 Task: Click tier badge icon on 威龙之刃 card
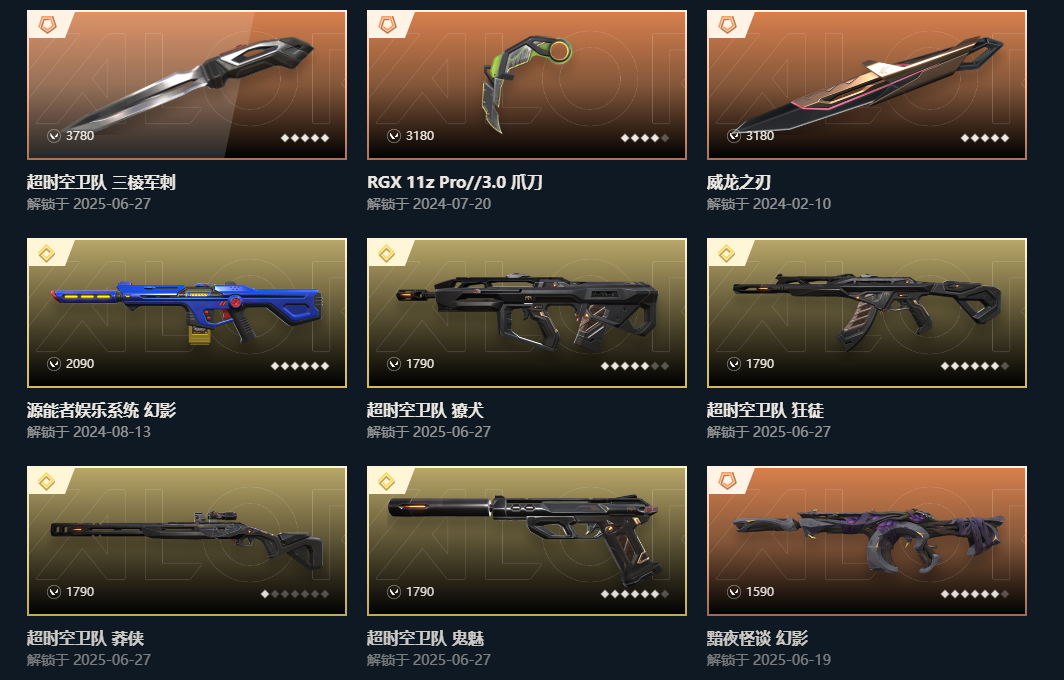coord(727,26)
